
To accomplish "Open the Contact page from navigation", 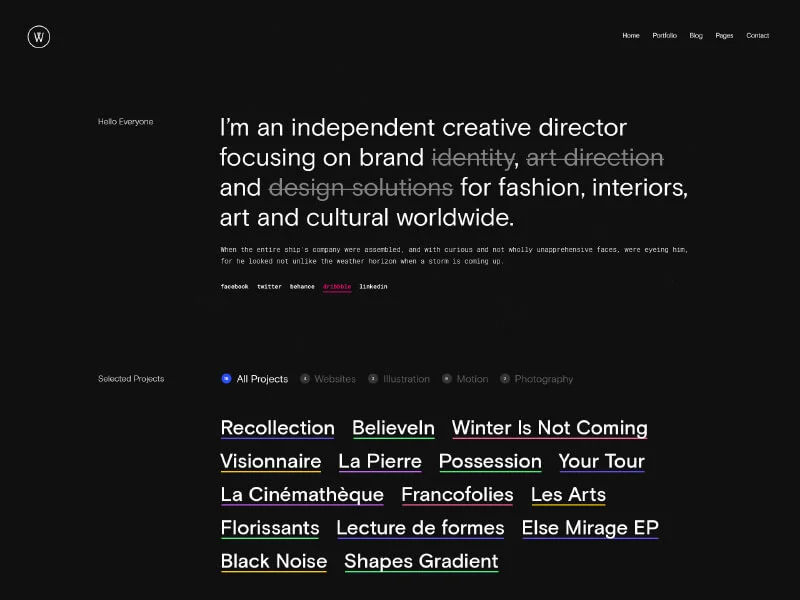I will [x=757, y=36].
